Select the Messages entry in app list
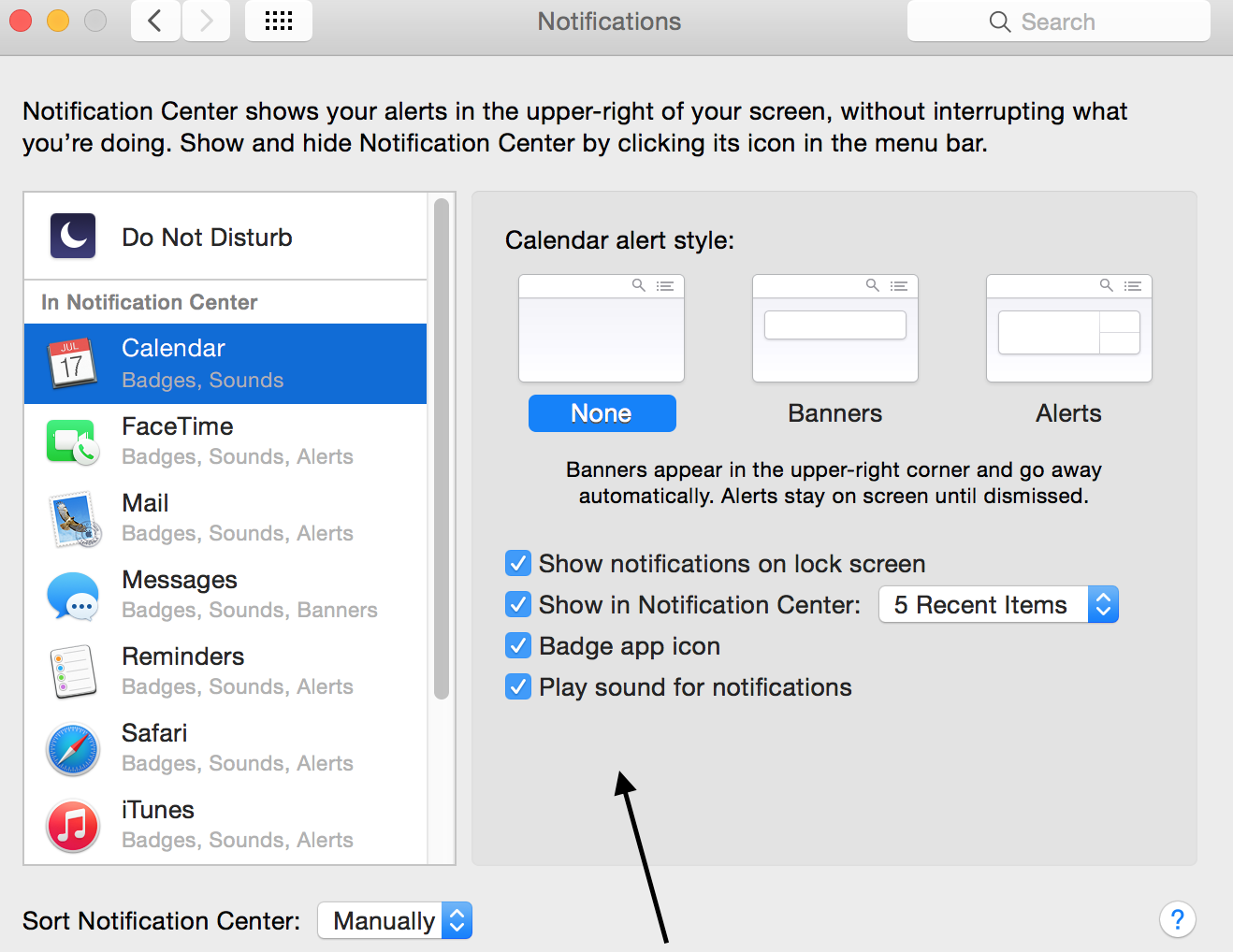This screenshot has width=1233, height=952. click(225, 595)
